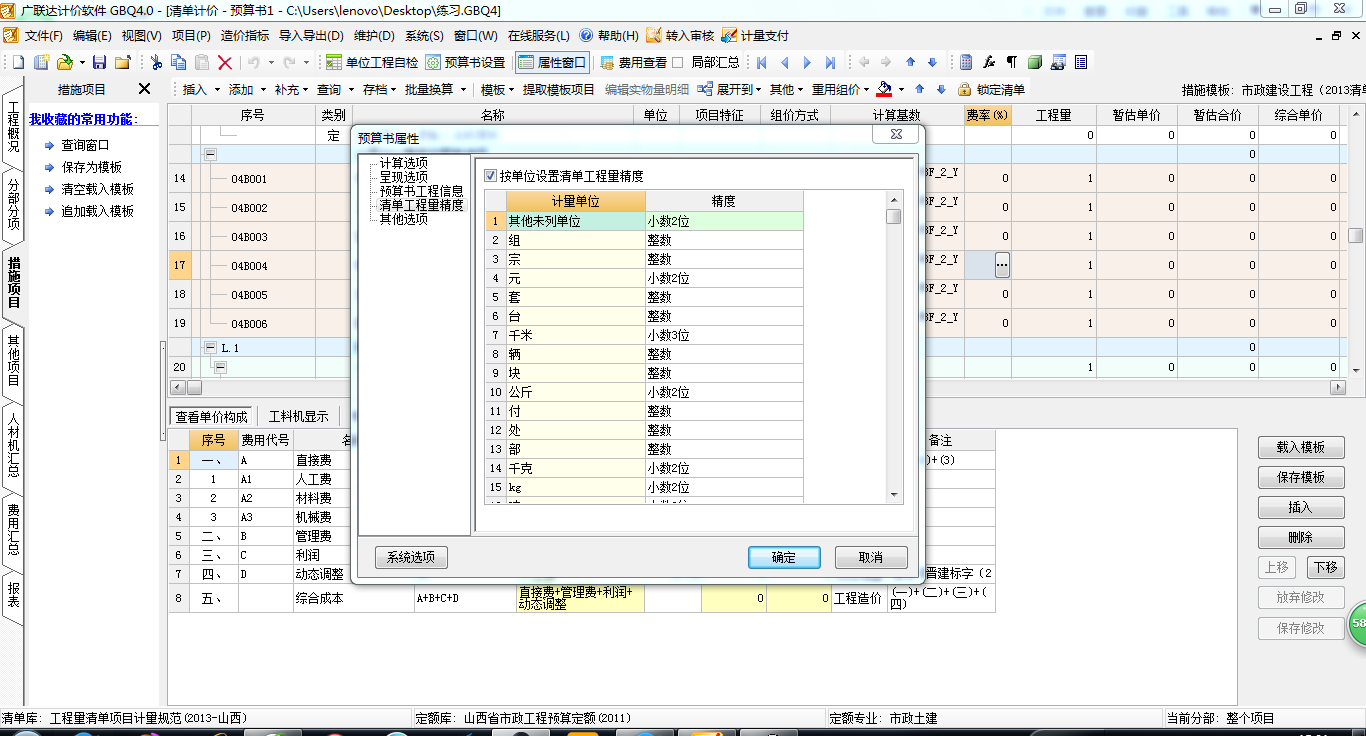Image resolution: width=1366 pixels, height=736 pixels.
Task: Open the 导入导出(D) menu
Action: [x=311, y=35]
